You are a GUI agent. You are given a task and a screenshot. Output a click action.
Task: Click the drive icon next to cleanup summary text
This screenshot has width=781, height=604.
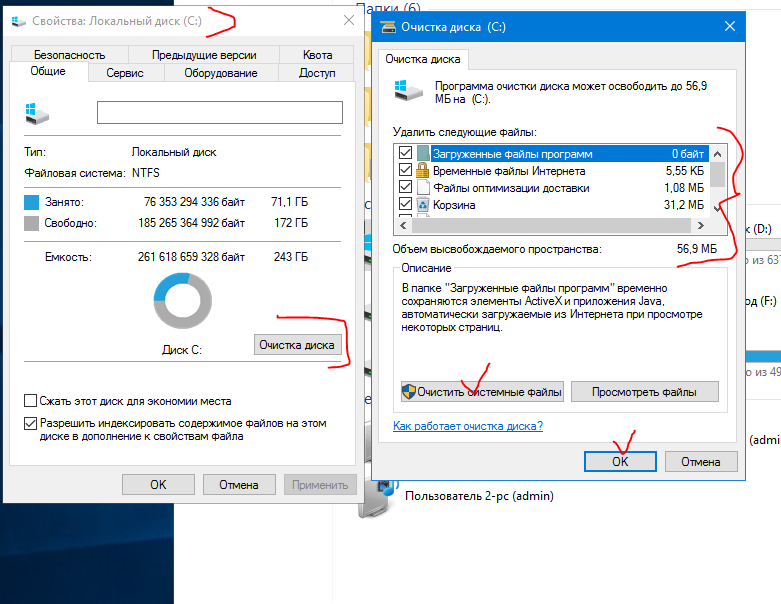[x=408, y=90]
